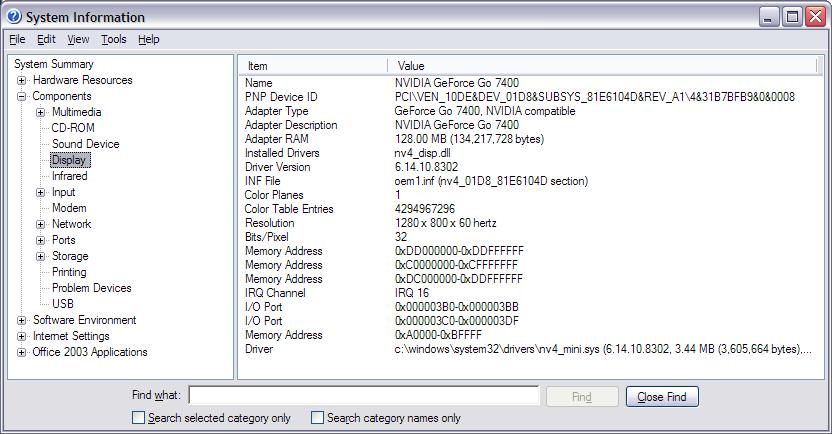
Task: Expand the Office 2003 Applications node
Action: (21, 352)
